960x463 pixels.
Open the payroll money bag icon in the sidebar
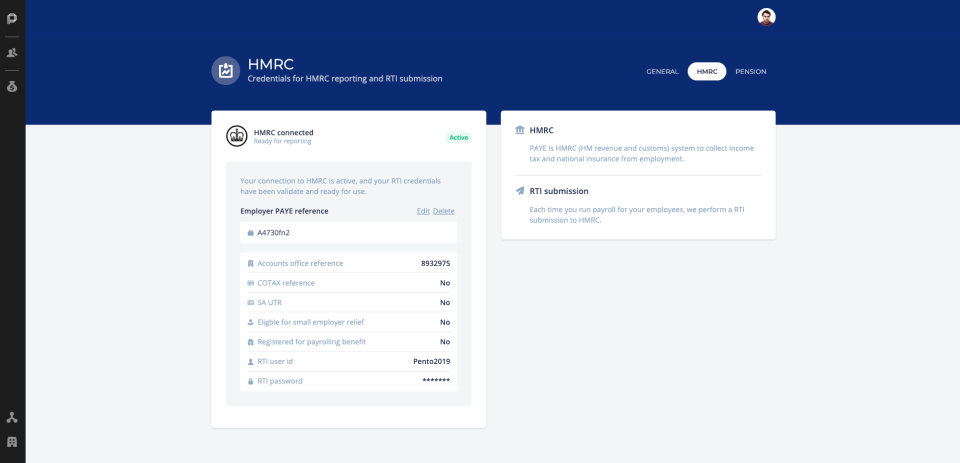[x=12, y=86]
